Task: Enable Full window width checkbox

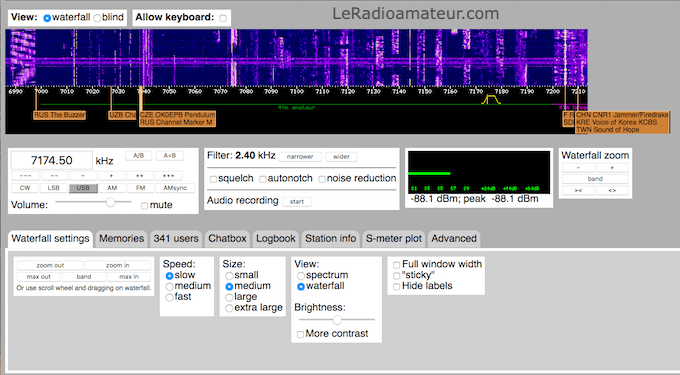Action: point(396,265)
